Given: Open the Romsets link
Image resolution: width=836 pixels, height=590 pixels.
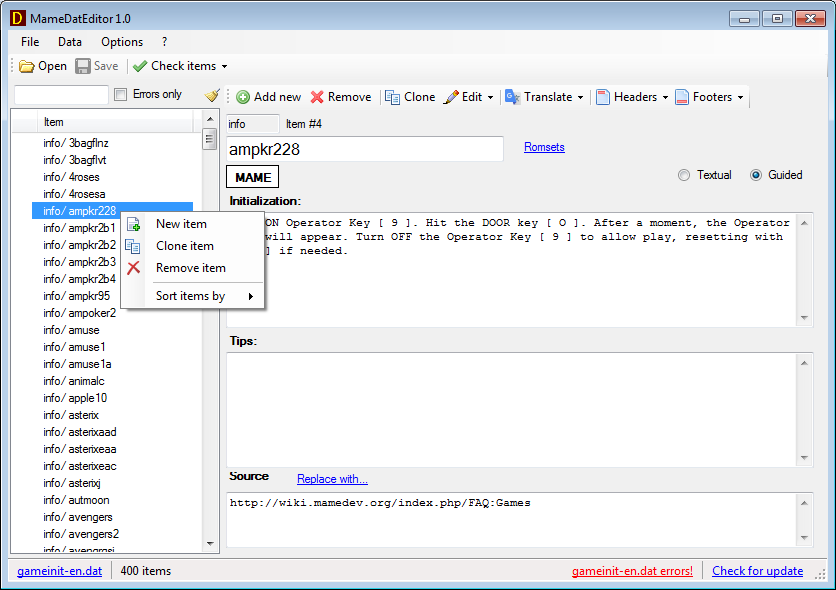Looking at the screenshot, I should pyautogui.click(x=544, y=147).
